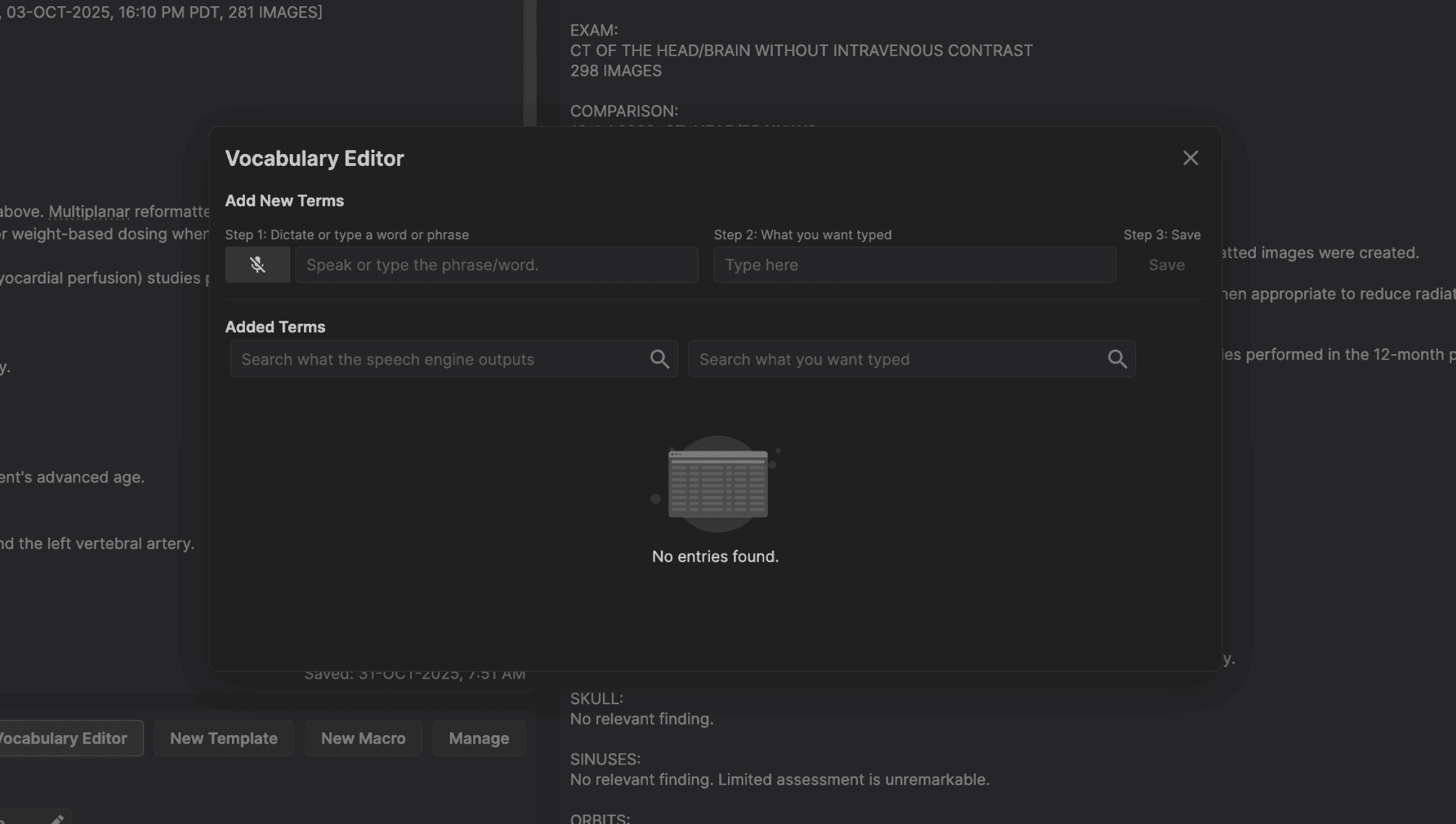
Task: Click the 'CT OF THE HEAD/BRAIN' exam line
Action: [x=801, y=50]
